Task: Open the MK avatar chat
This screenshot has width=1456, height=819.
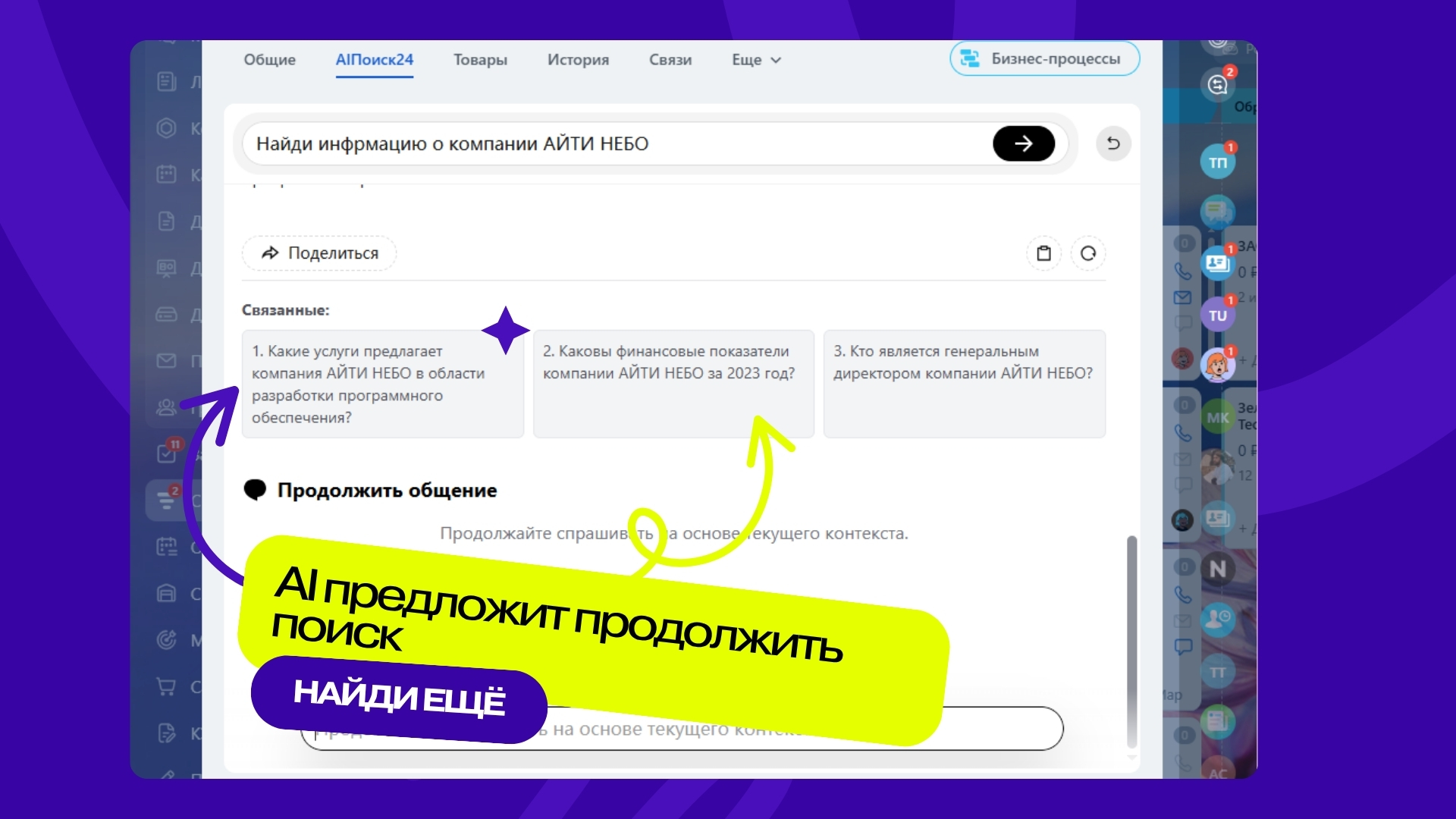Action: coord(1218,417)
